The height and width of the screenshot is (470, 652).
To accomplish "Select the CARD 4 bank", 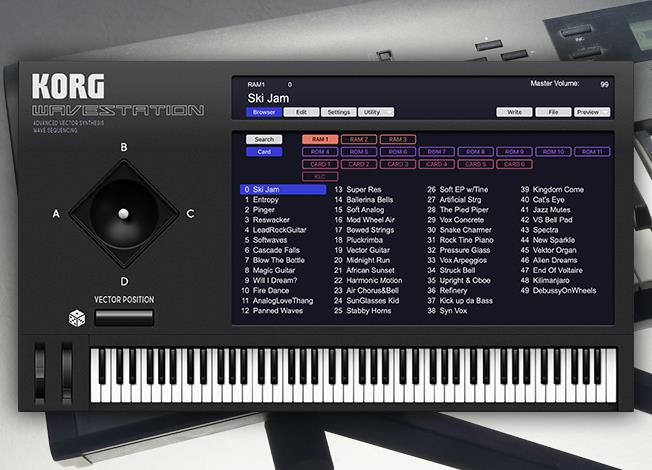I will pyautogui.click(x=437, y=164).
